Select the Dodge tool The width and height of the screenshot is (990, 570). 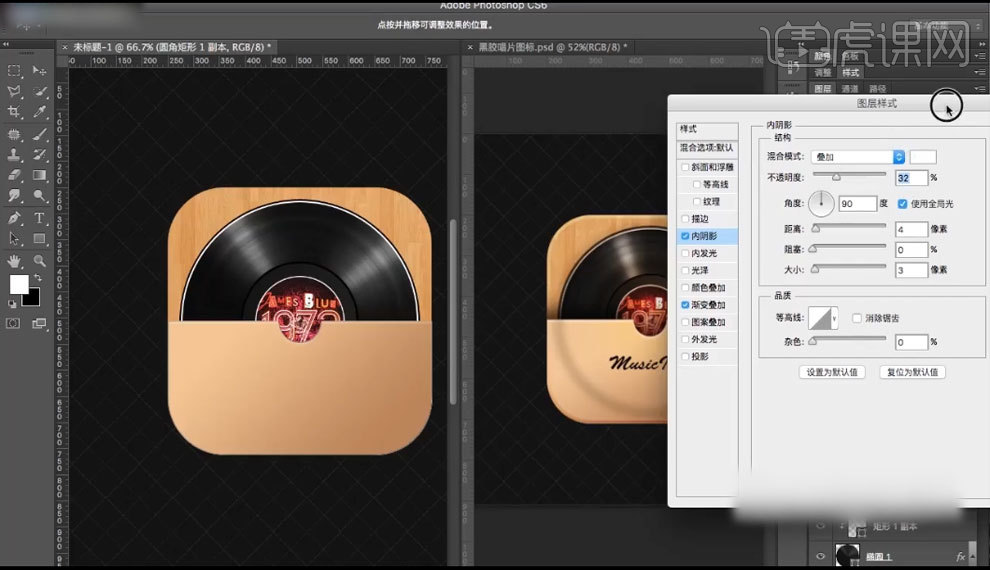[x=39, y=196]
